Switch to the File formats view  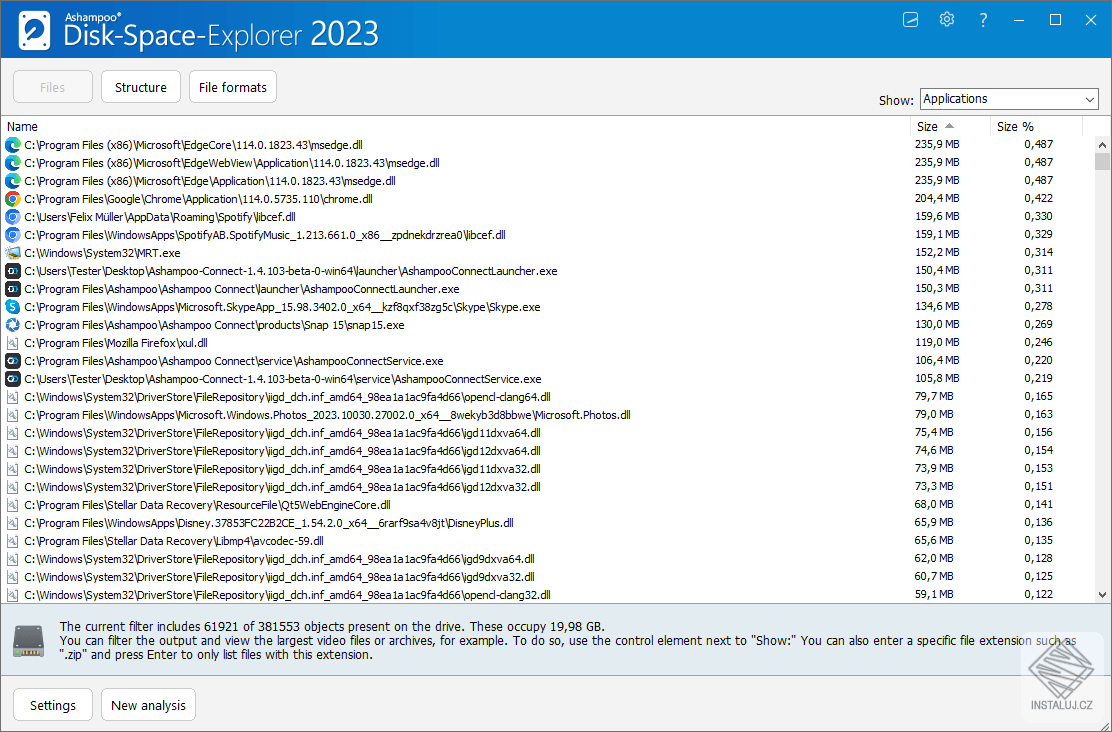click(x=233, y=87)
